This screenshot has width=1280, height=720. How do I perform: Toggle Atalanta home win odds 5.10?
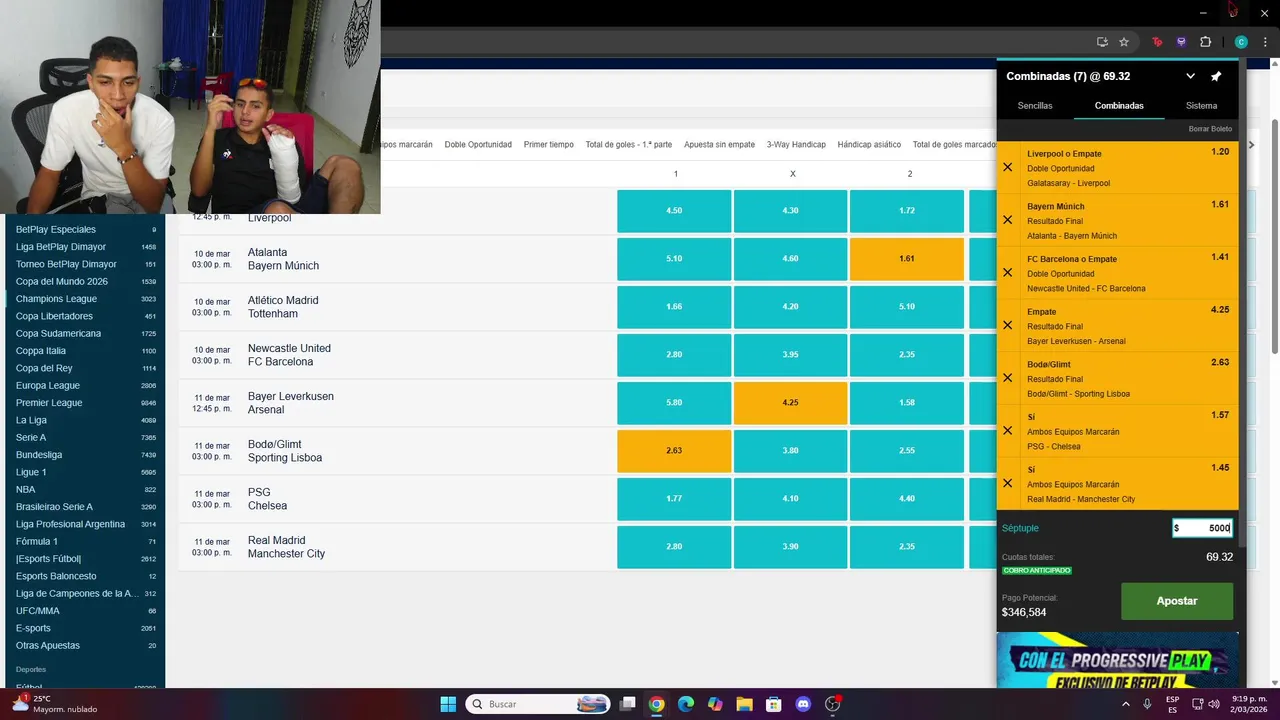(674, 259)
